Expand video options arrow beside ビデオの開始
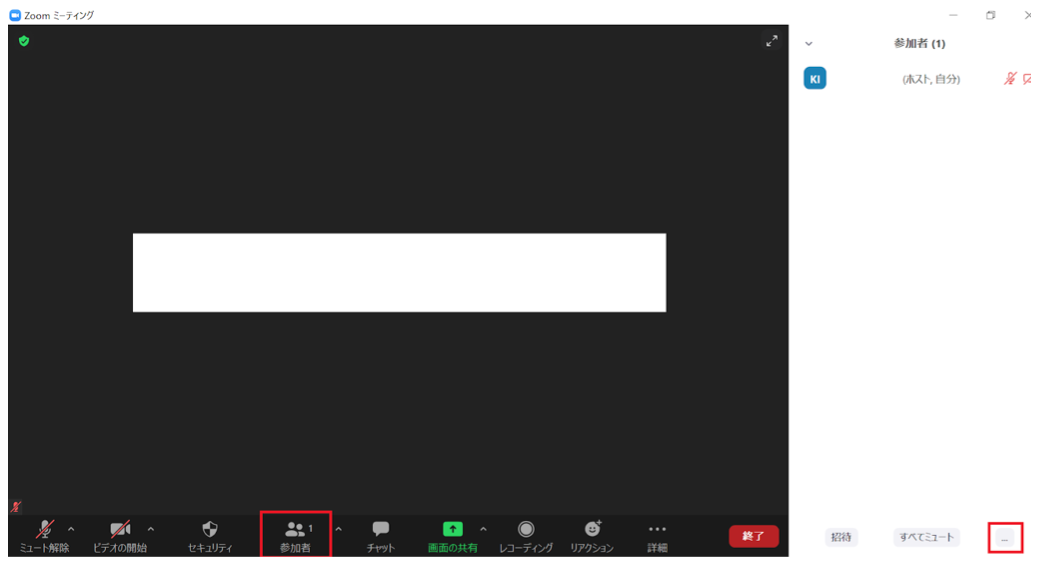The height and width of the screenshot is (568, 1058). point(151,528)
